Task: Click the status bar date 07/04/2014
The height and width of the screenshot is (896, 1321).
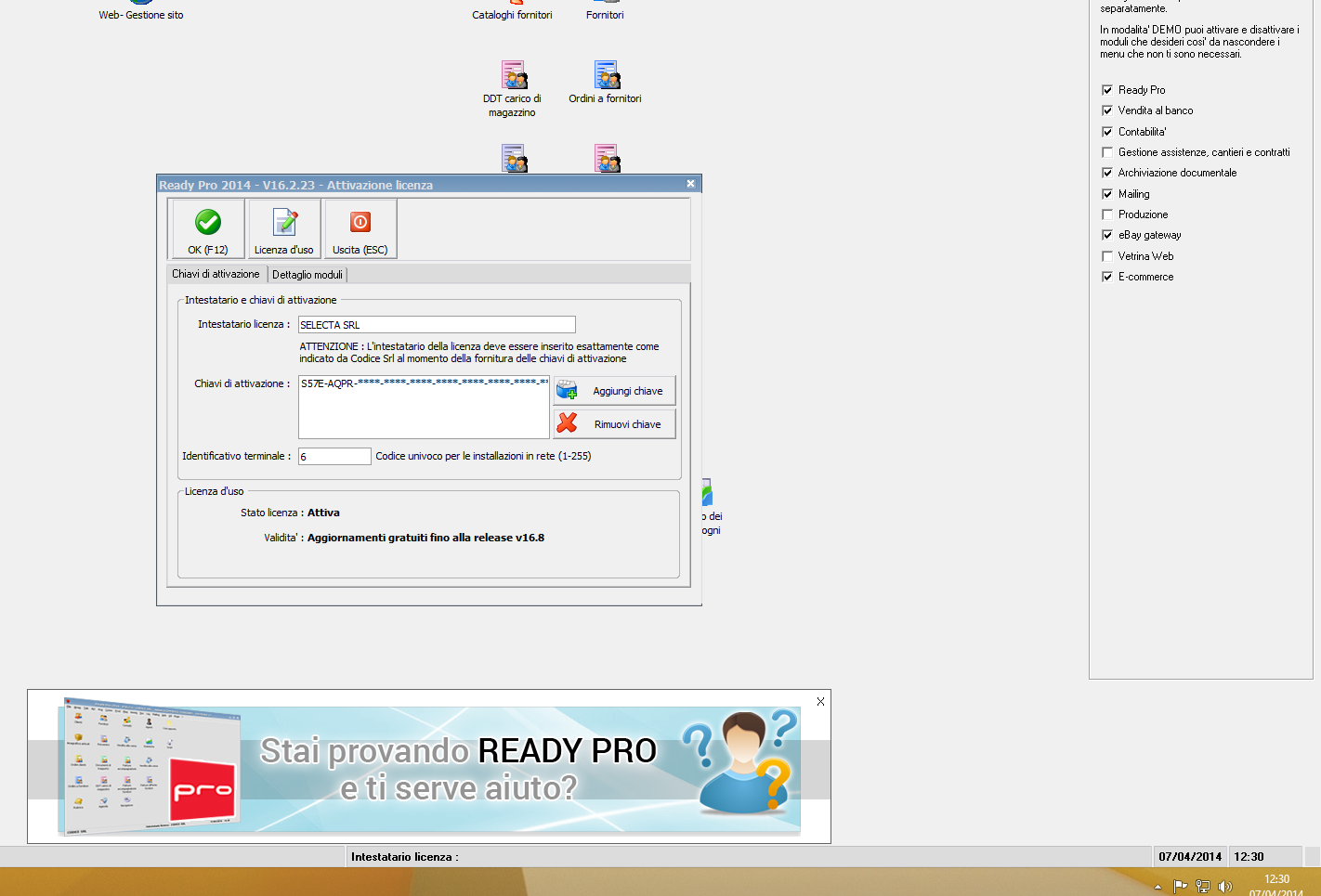Action: tap(1190, 857)
